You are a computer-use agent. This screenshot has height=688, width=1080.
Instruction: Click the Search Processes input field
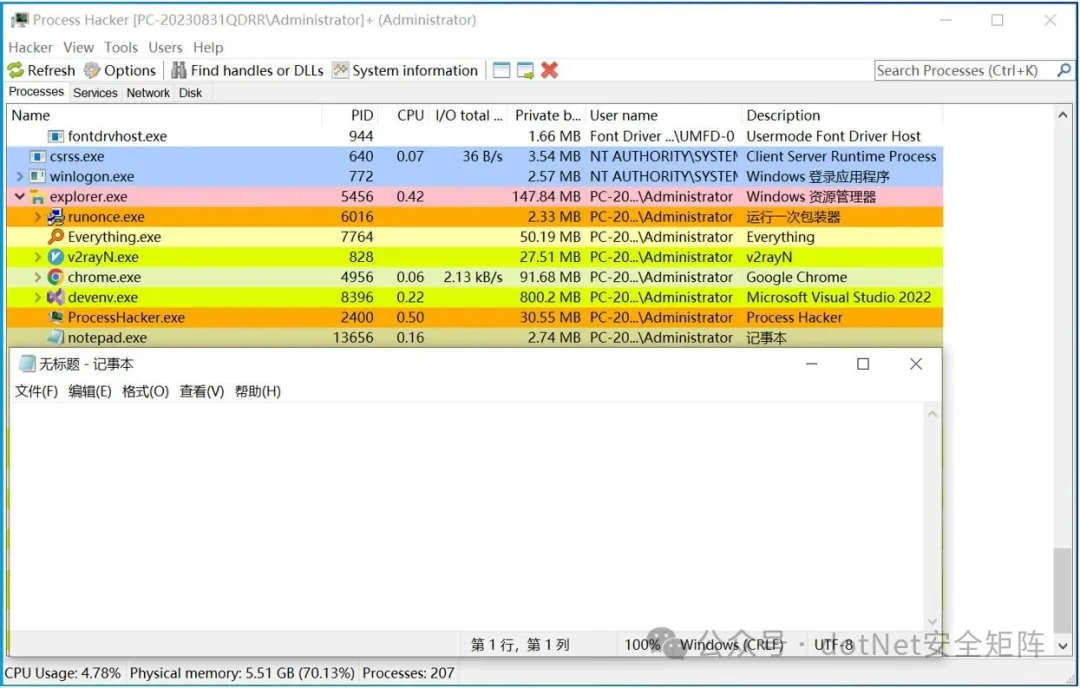click(x=966, y=70)
